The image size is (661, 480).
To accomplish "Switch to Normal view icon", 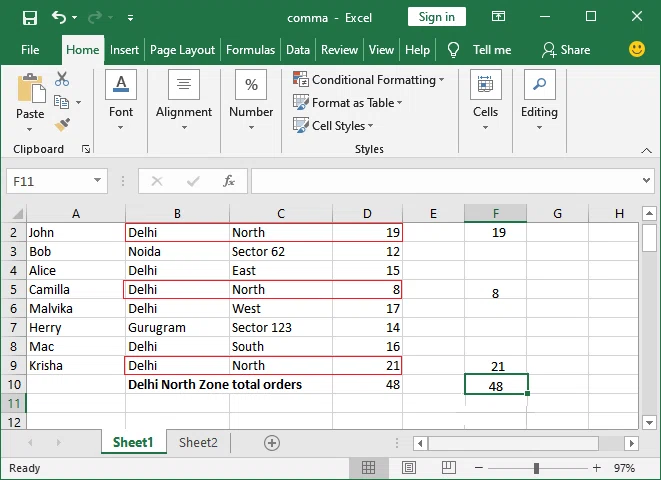I will tap(368, 467).
